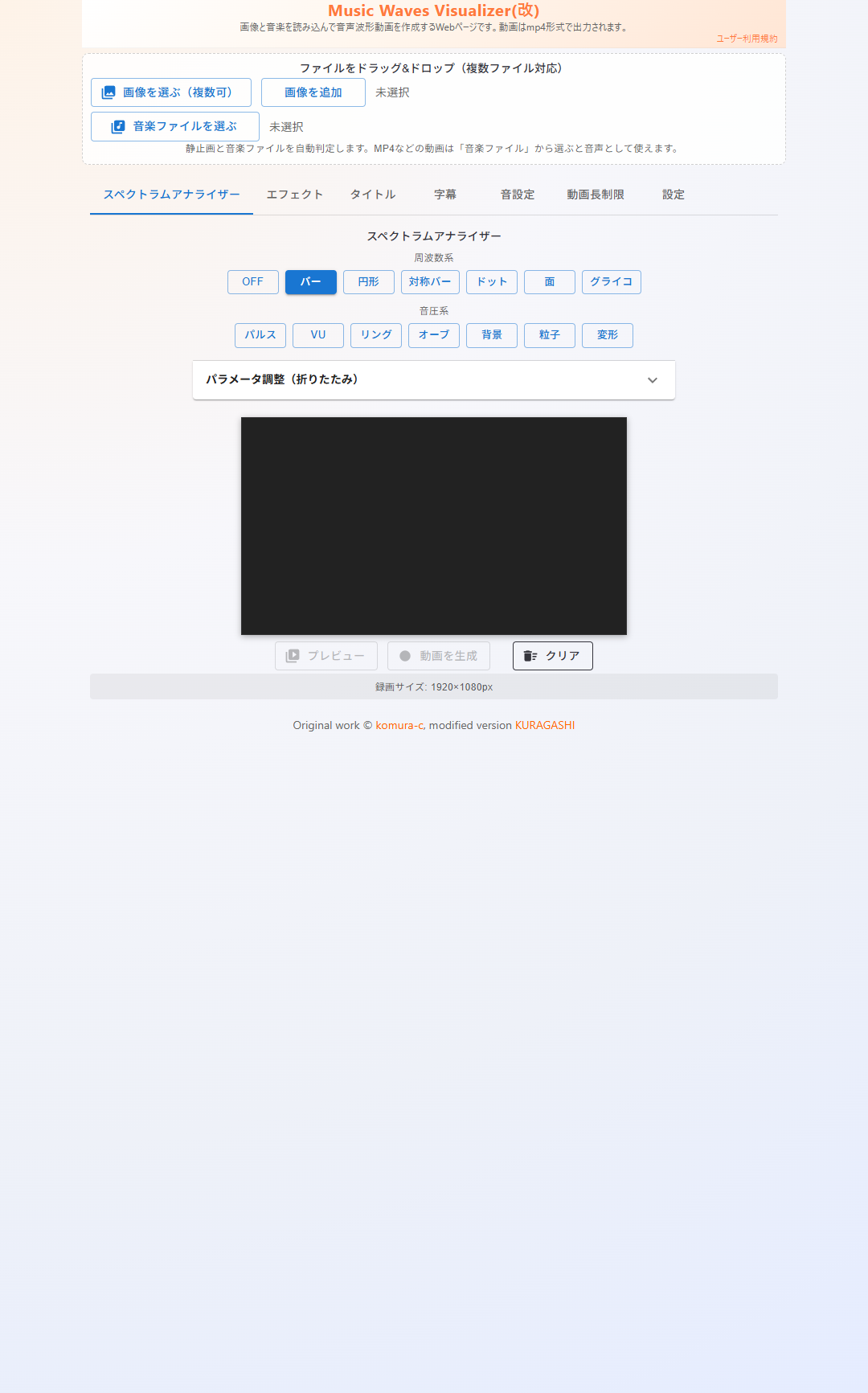Image resolution: width=868 pixels, height=1393 pixels.
Task: Click the dark video preview canvas
Action: (x=434, y=526)
